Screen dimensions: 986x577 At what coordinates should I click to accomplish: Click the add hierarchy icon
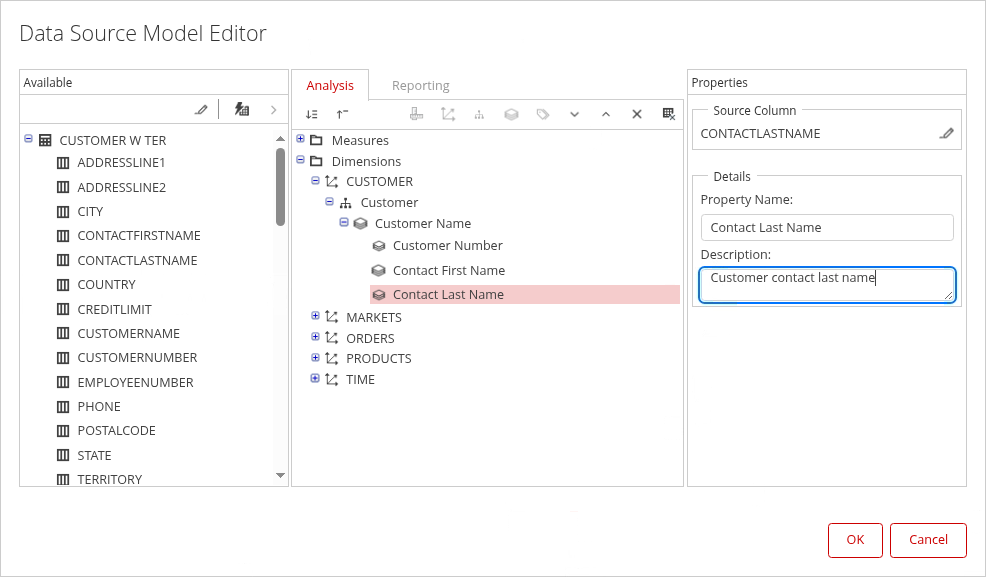[x=479, y=115]
